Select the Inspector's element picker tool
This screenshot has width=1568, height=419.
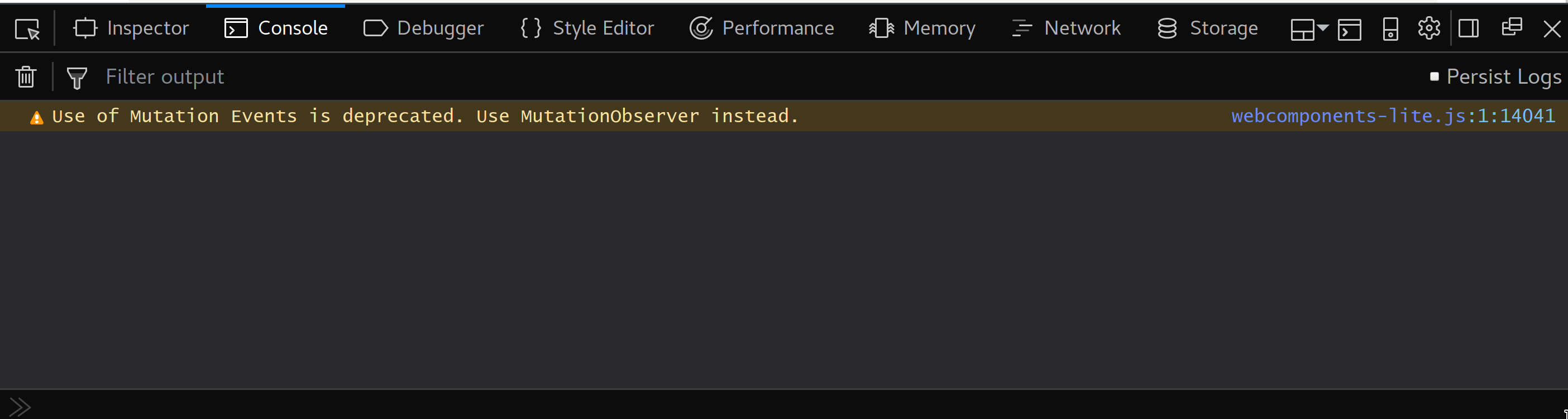(x=27, y=27)
